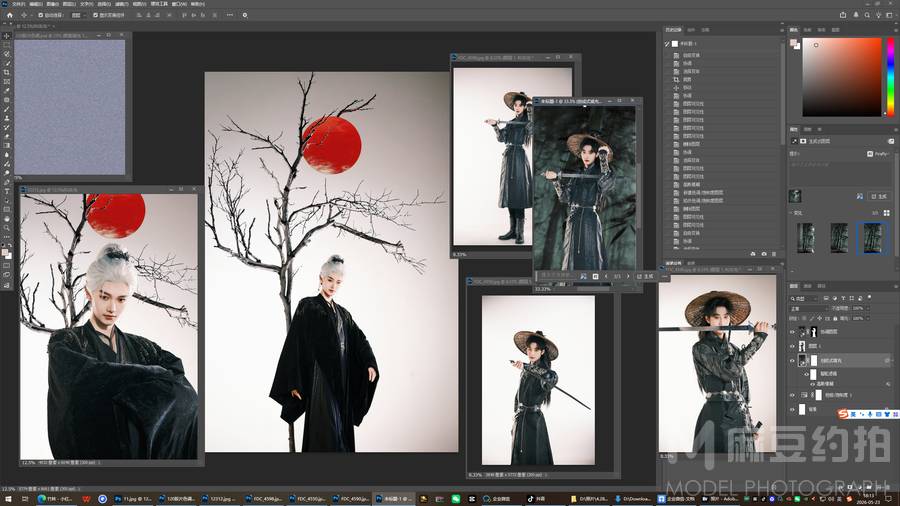Hide the selected generative fill layer
900x506 pixels.
(x=792, y=360)
